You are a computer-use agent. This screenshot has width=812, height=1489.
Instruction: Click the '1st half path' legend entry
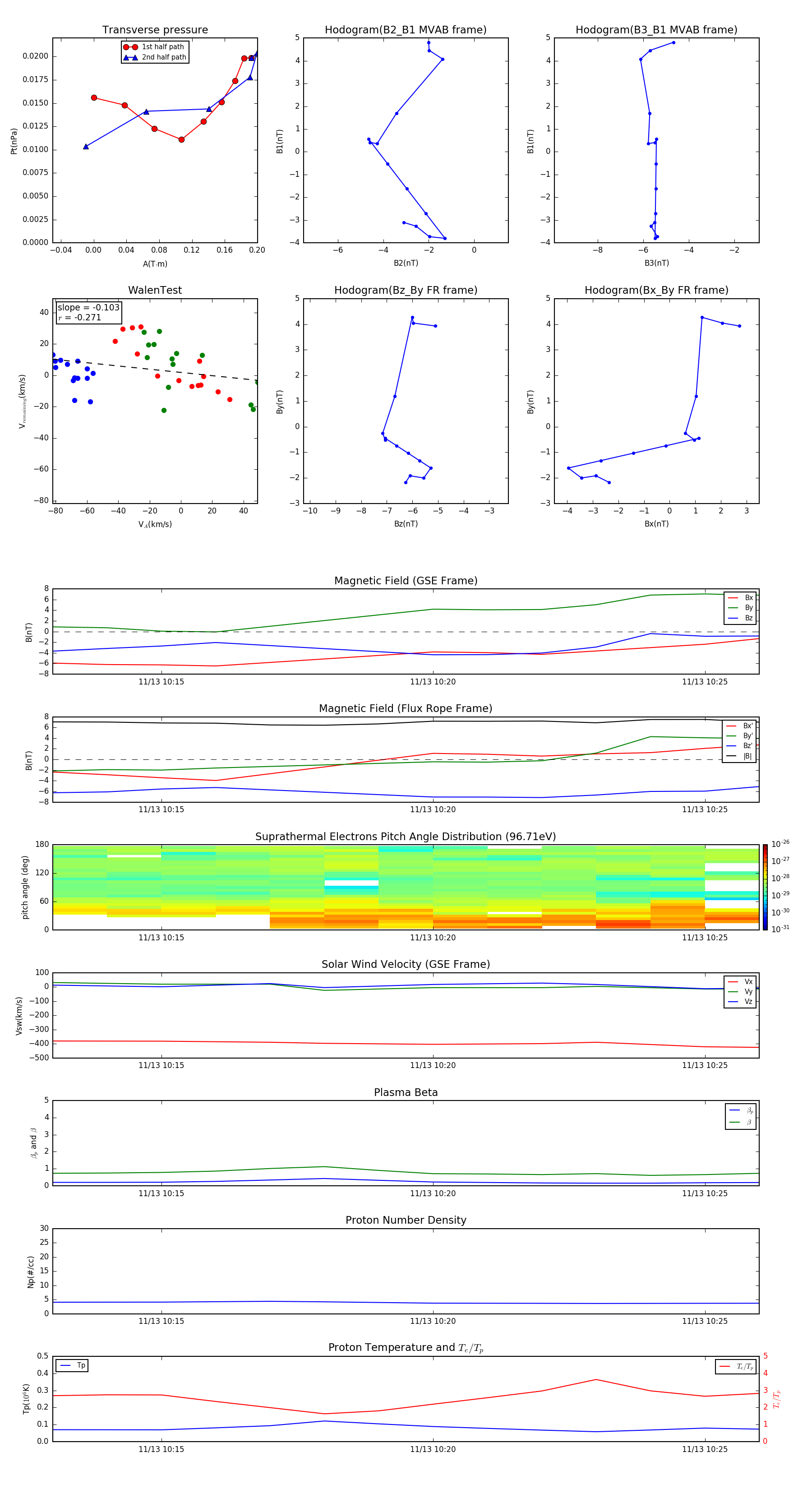pos(155,47)
